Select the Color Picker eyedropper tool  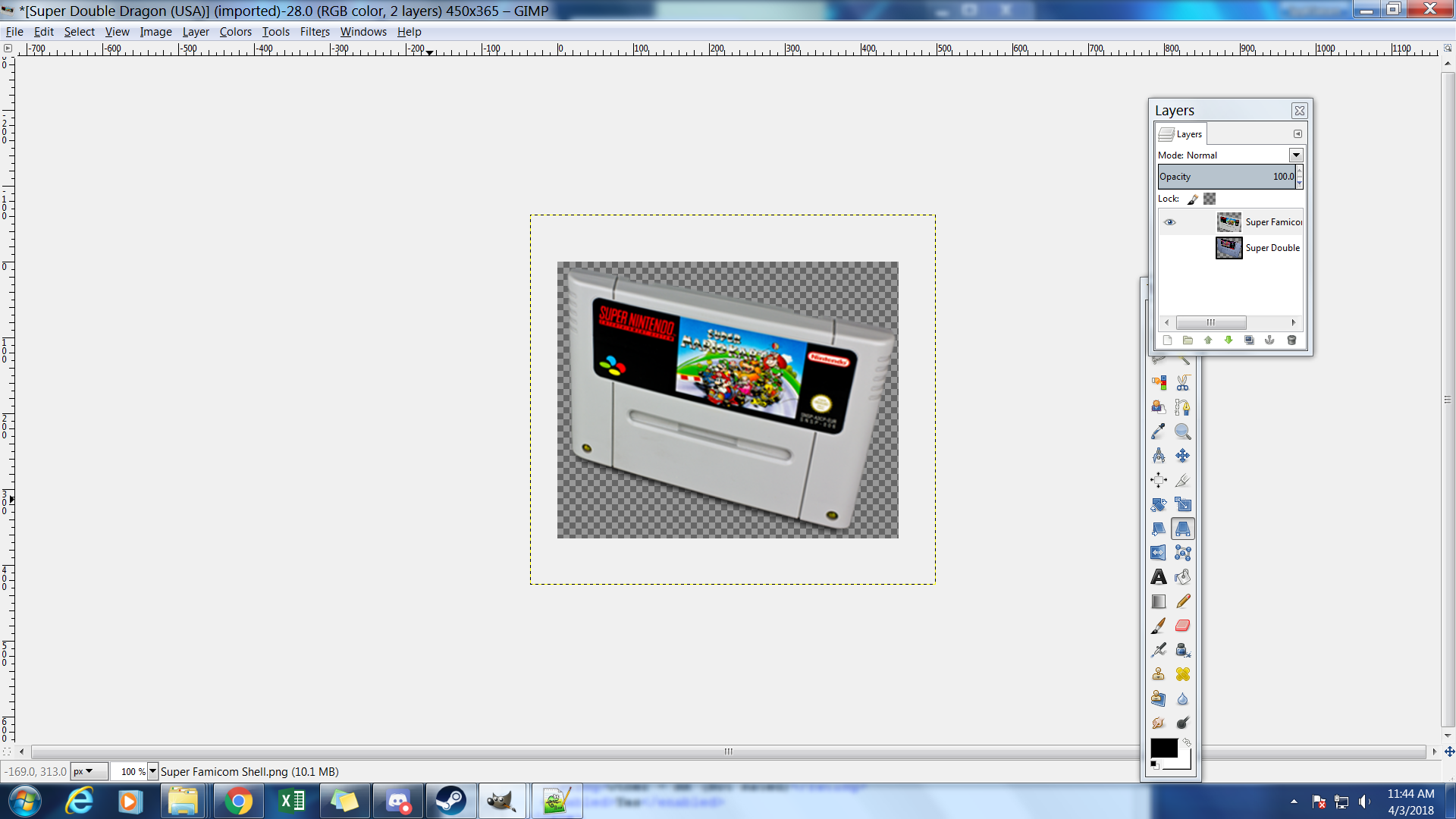(1158, 430)
